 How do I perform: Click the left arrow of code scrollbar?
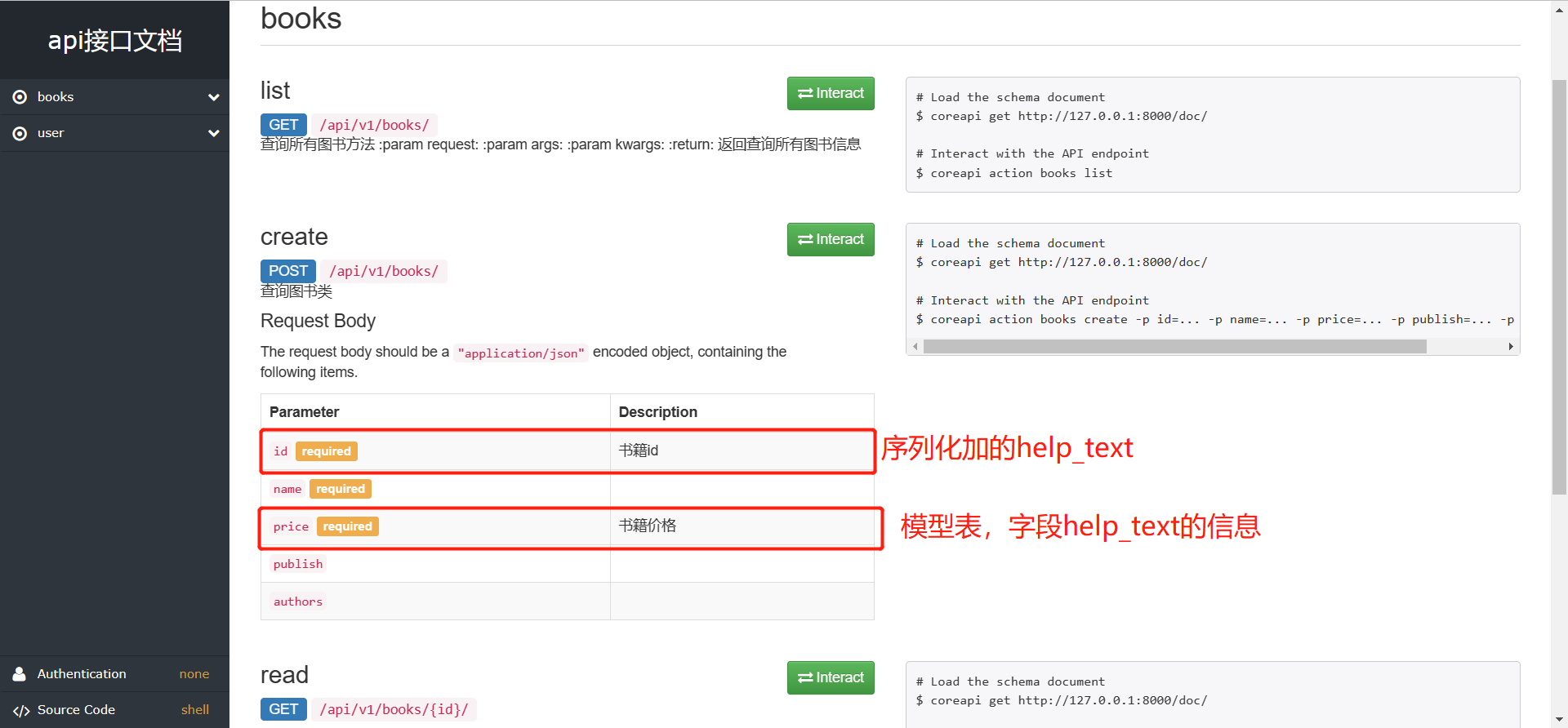[x=915, y=347]
